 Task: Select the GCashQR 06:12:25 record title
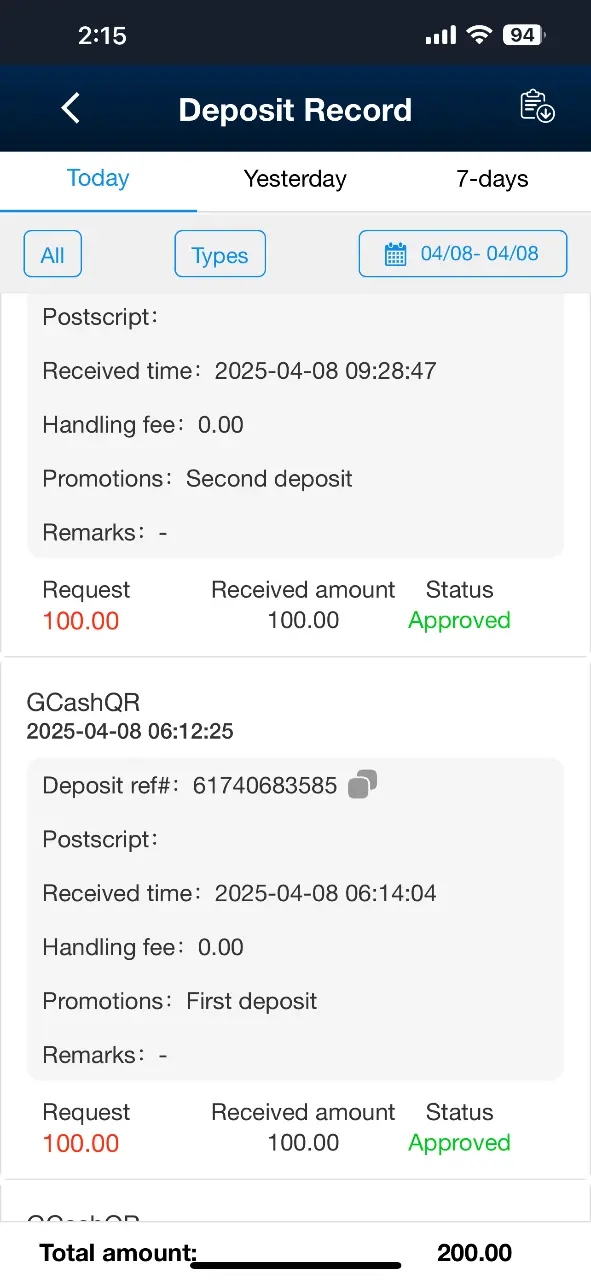click(x=83, y=703)
